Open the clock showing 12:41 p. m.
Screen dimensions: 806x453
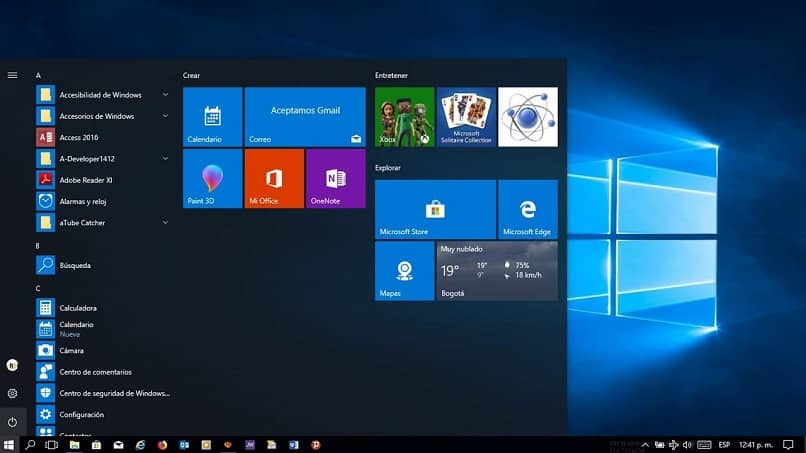tap(756, 445)
